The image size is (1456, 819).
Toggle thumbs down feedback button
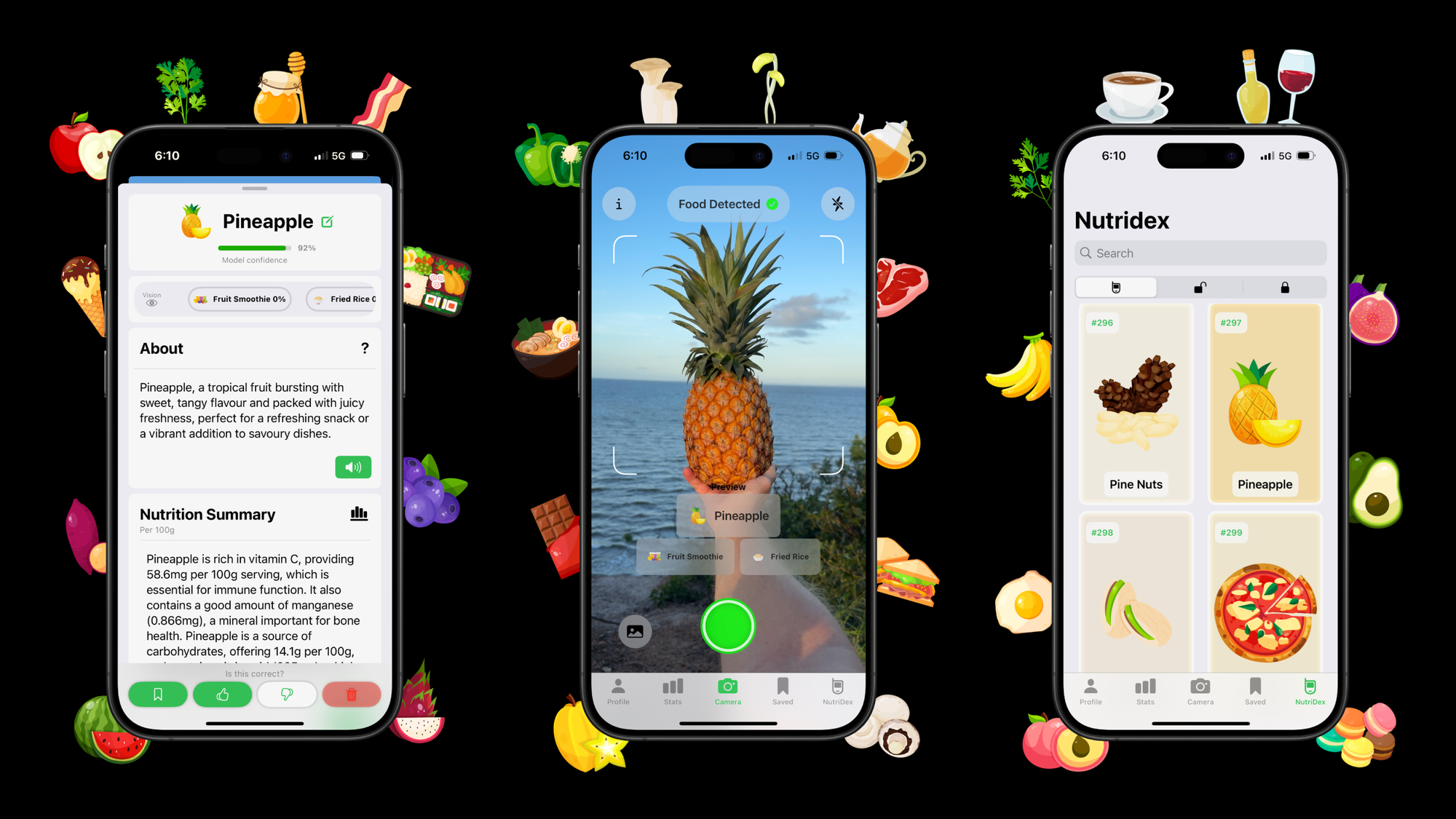point(287,693)
